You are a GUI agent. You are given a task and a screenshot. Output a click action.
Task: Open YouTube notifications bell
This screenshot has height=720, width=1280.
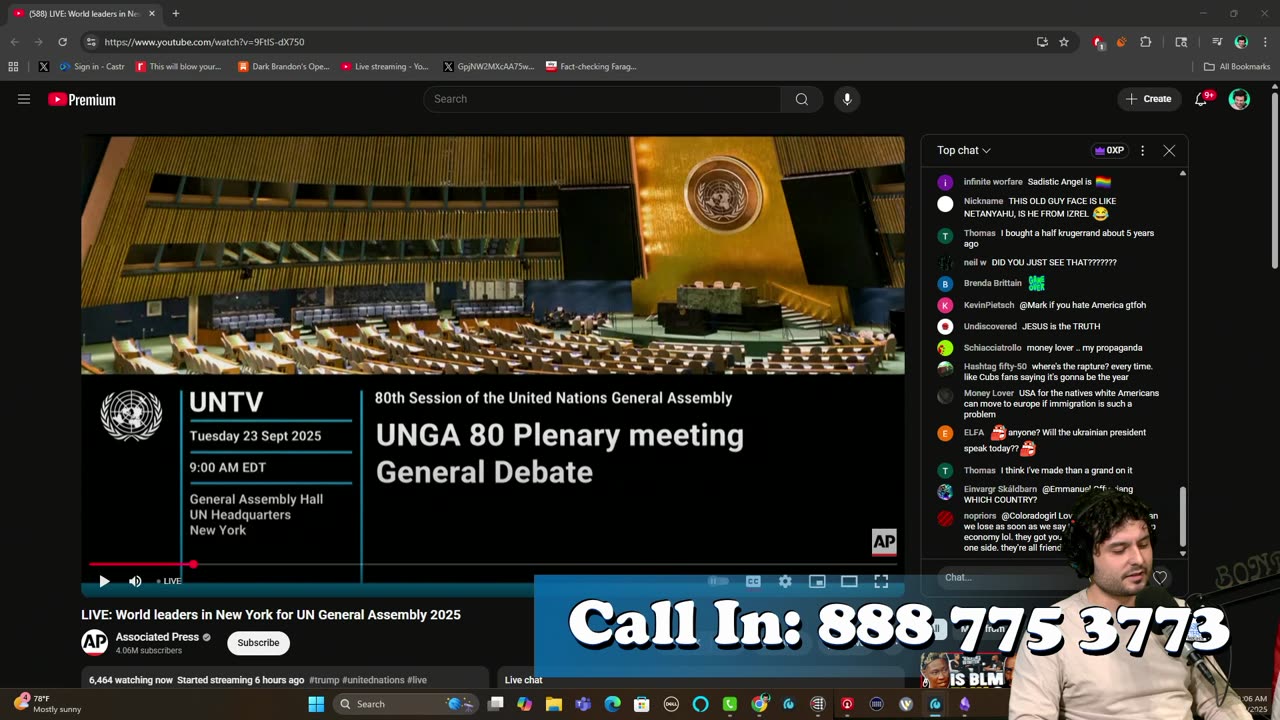click(x=1202, y=99)
